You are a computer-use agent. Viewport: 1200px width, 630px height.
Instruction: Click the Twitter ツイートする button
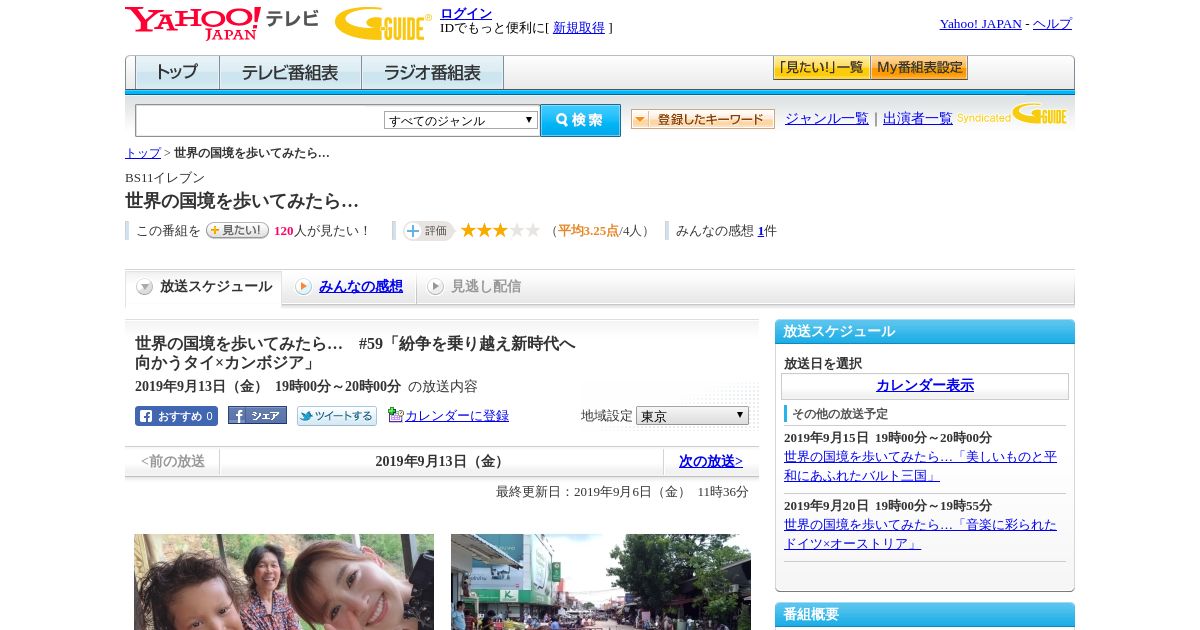tap(337, 416)
